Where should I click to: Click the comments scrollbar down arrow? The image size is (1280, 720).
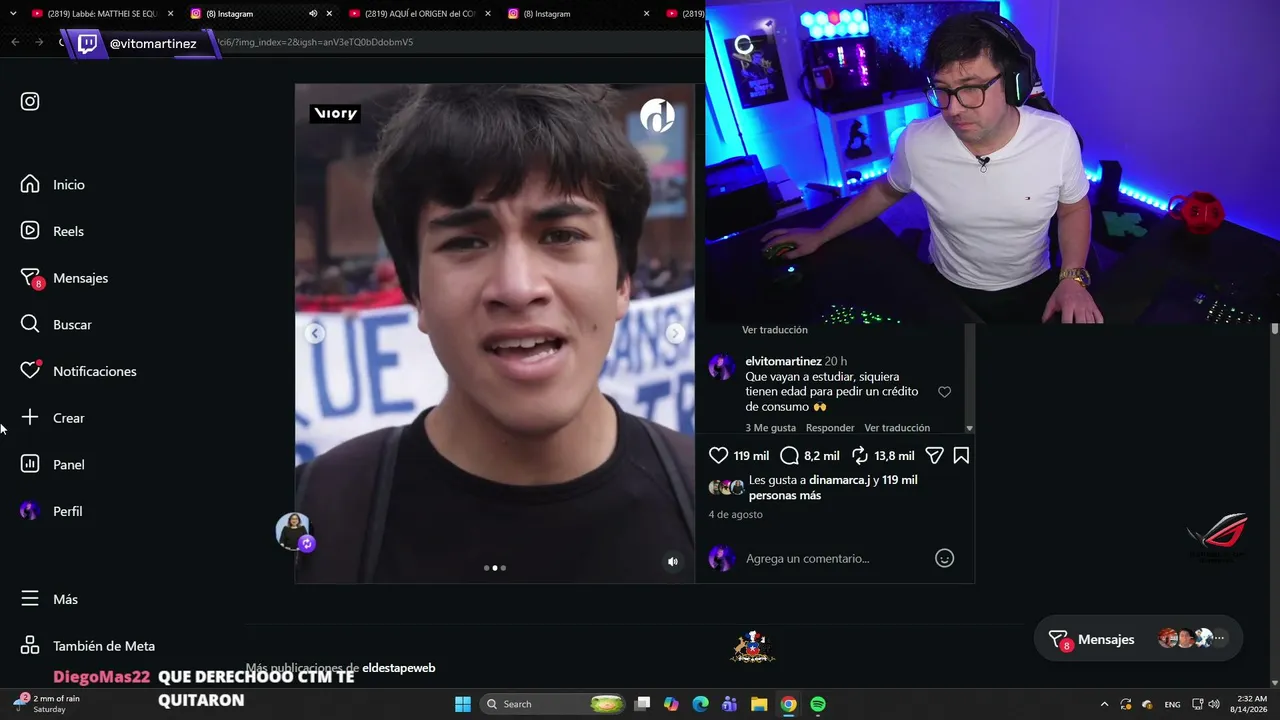(x=969, y=428)
